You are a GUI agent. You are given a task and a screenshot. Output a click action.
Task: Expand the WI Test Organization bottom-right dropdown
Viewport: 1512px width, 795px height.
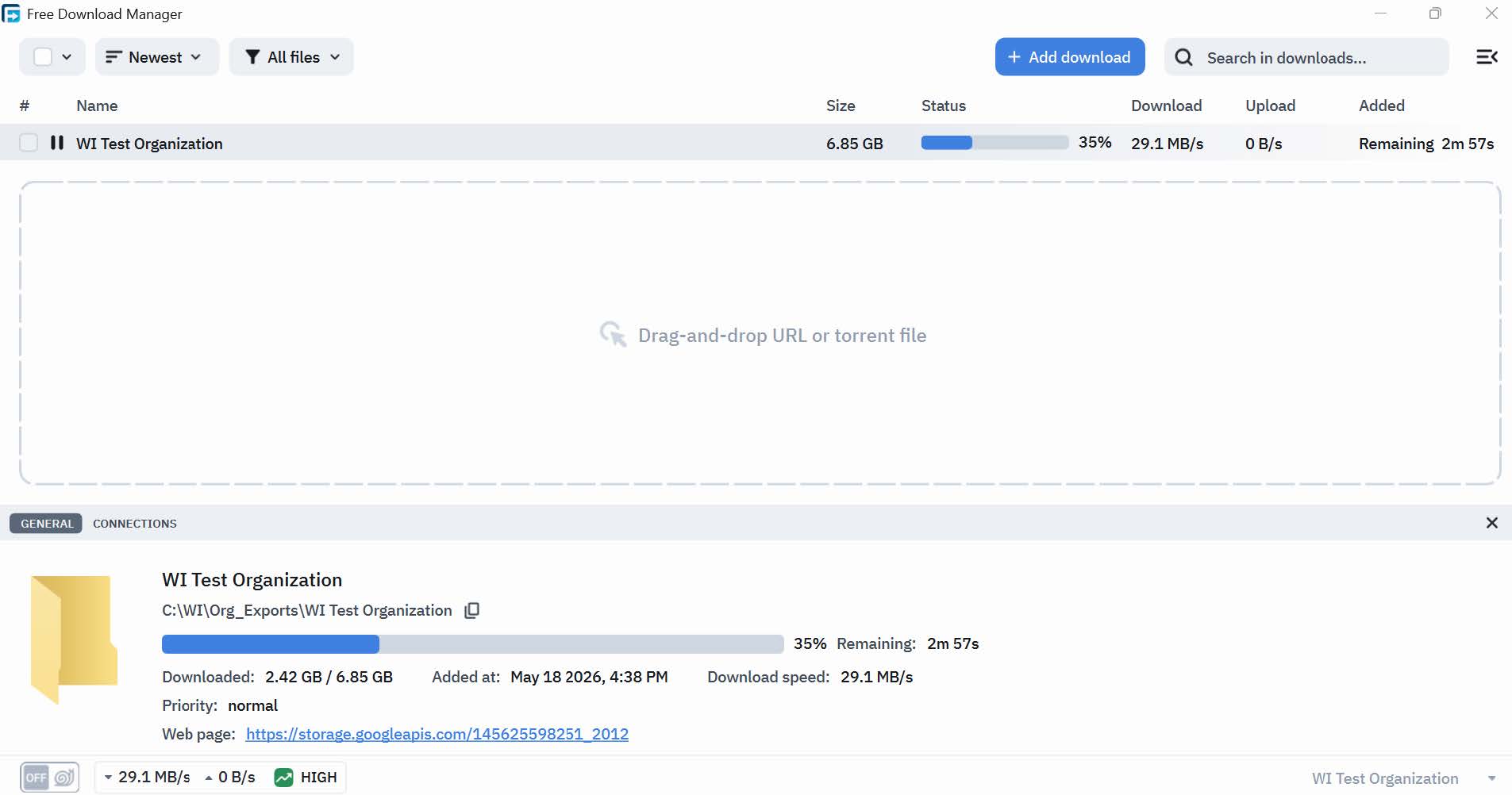[1491, 778]
